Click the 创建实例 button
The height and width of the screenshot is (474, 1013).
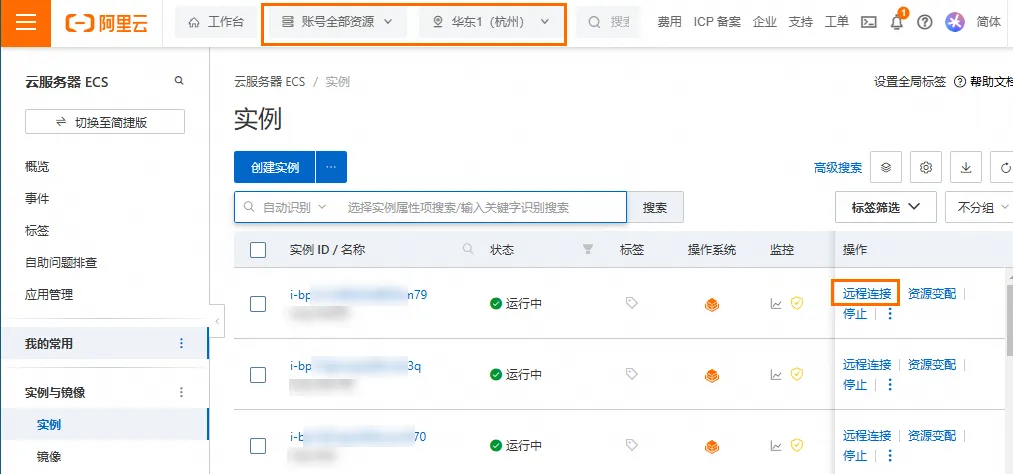tap(275, 167)
